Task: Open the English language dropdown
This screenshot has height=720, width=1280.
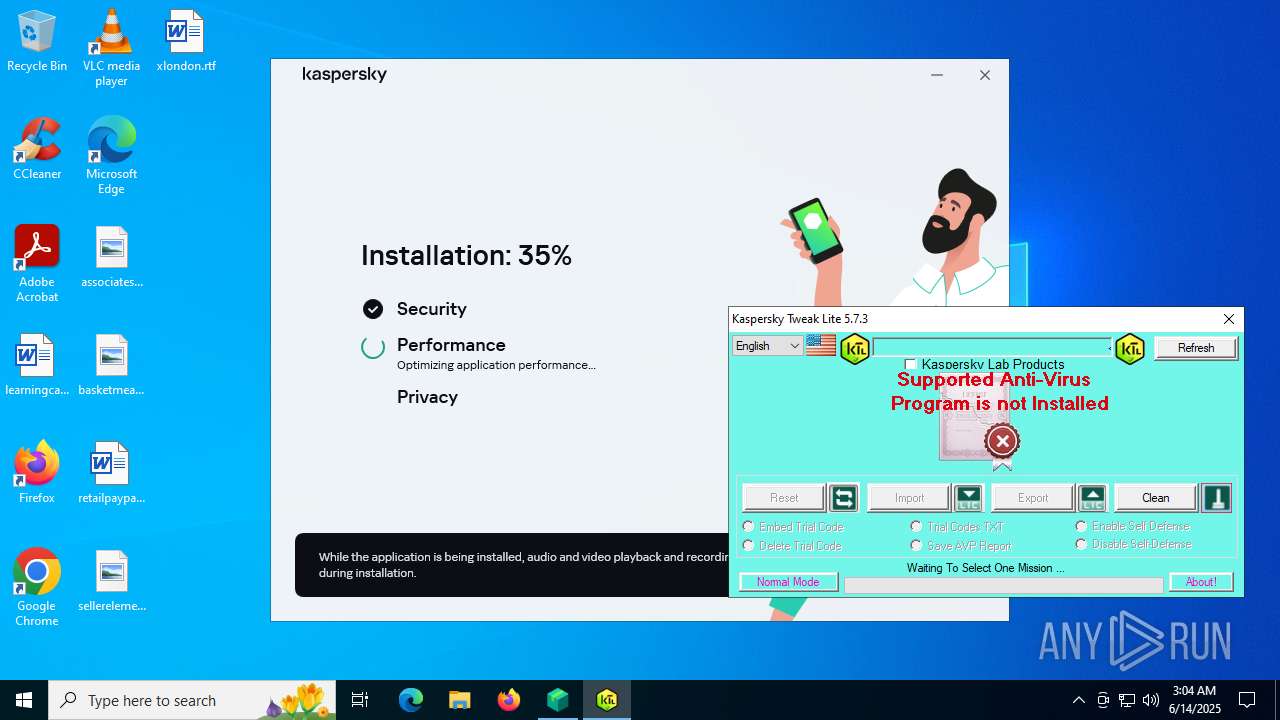Action: point(768,346)
